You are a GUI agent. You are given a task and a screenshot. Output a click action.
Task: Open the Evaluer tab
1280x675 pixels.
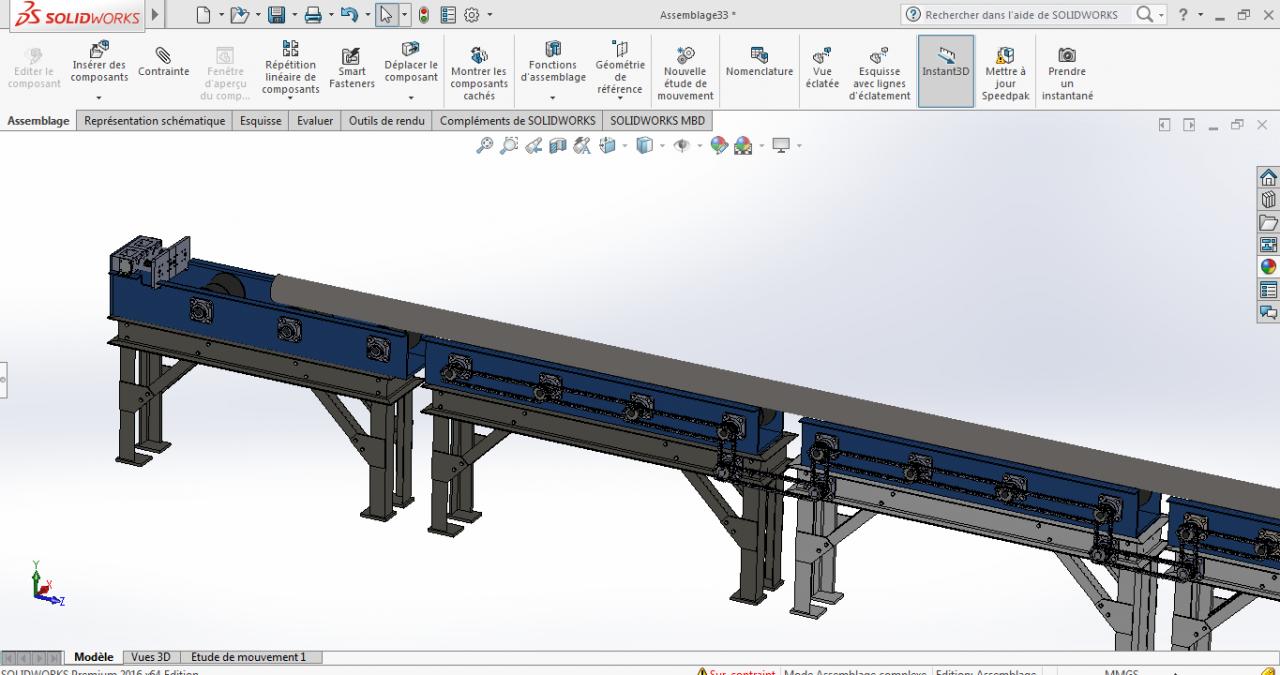pyautogui.click(x=314, y=121)
